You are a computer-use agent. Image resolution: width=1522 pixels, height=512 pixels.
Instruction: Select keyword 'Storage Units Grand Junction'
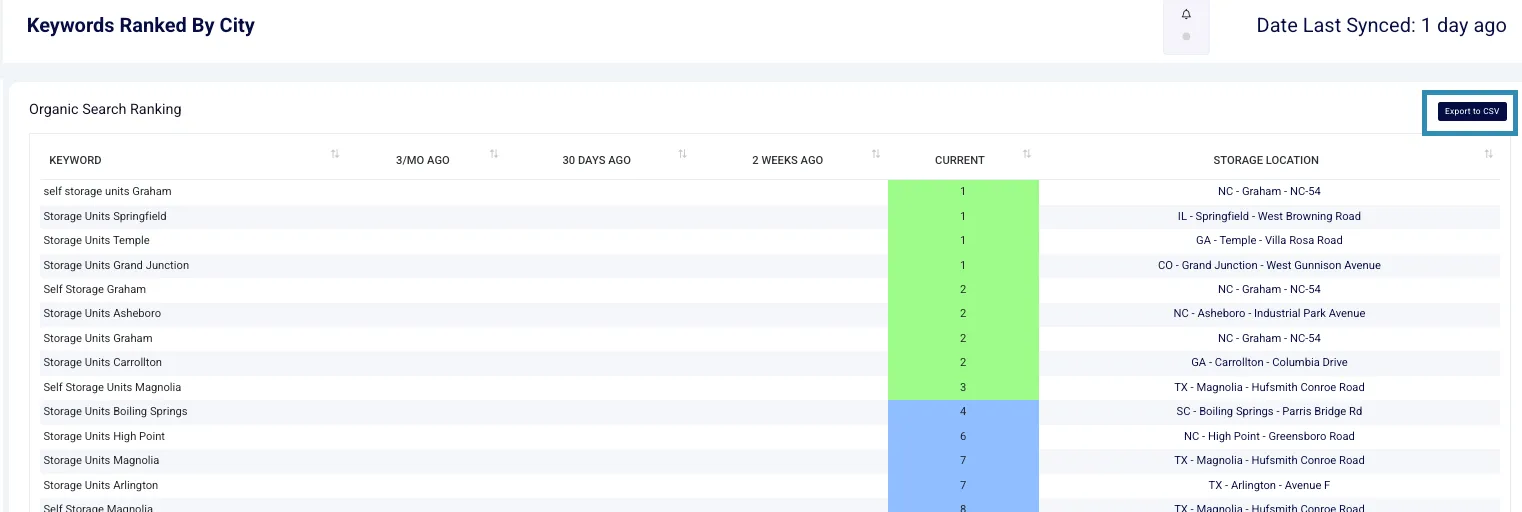pyautogui.click(x=116, y=265)
